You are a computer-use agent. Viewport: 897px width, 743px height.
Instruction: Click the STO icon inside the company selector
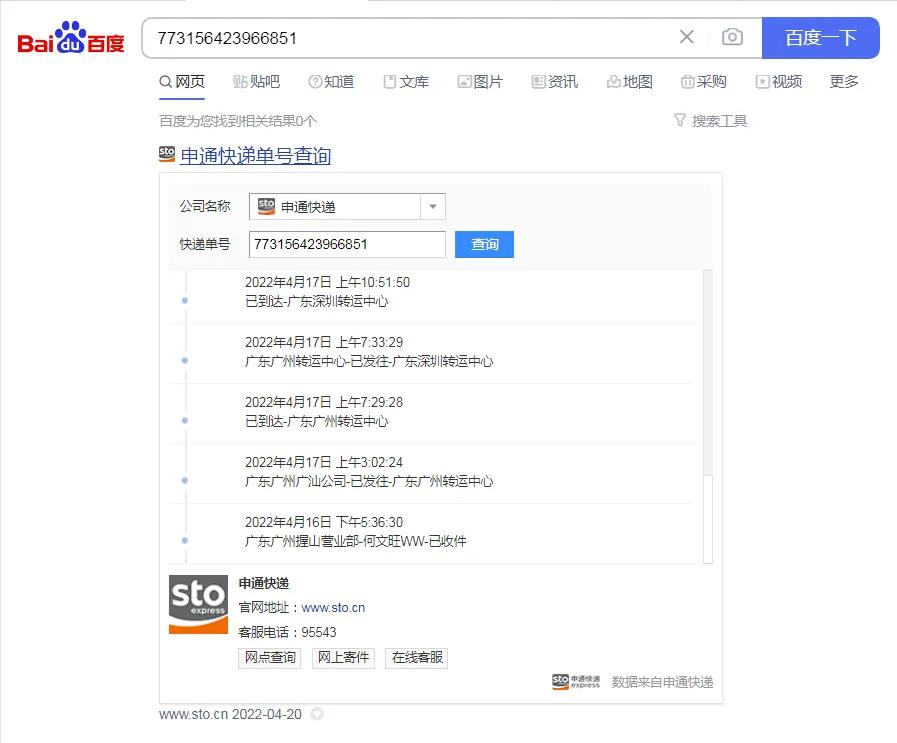(265, 206)
